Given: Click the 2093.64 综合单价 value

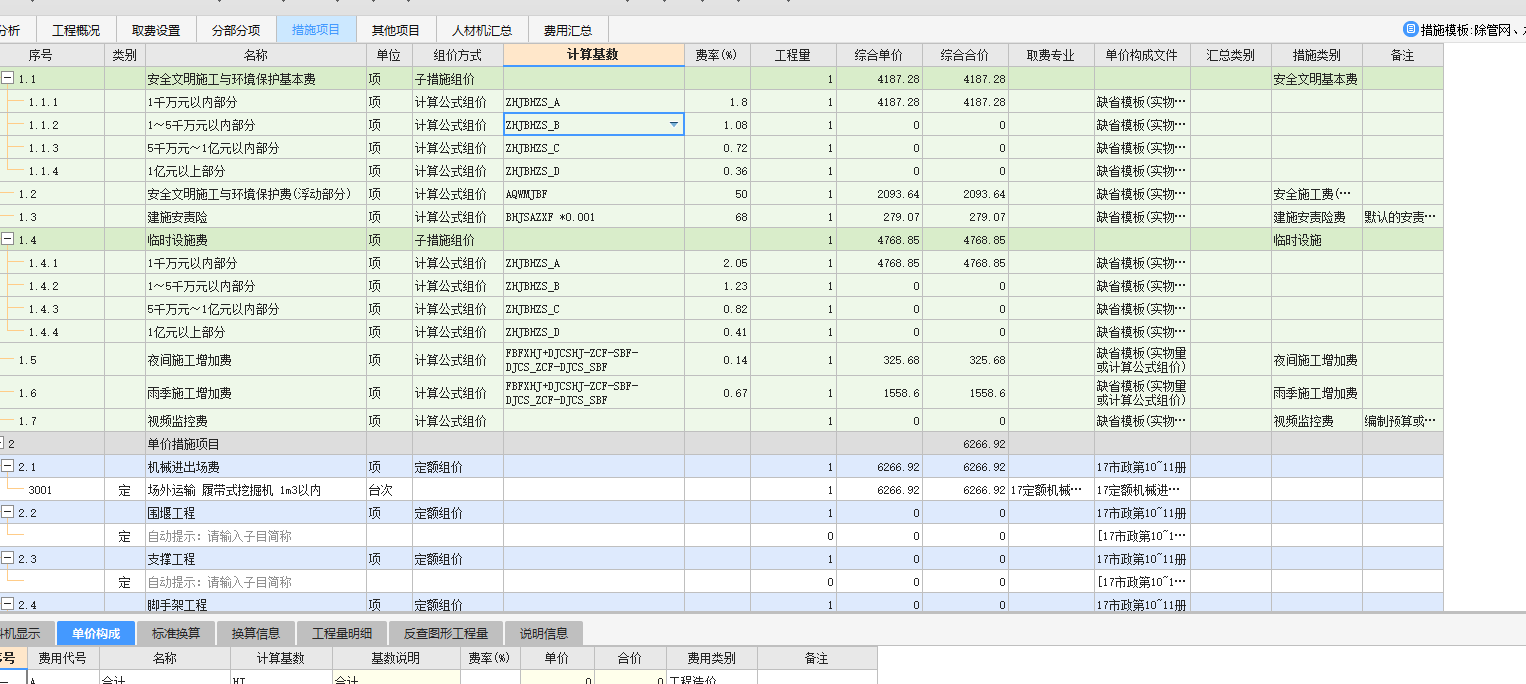Looking at the screenshot, I should pyautogui.click(x=879, y=194).
